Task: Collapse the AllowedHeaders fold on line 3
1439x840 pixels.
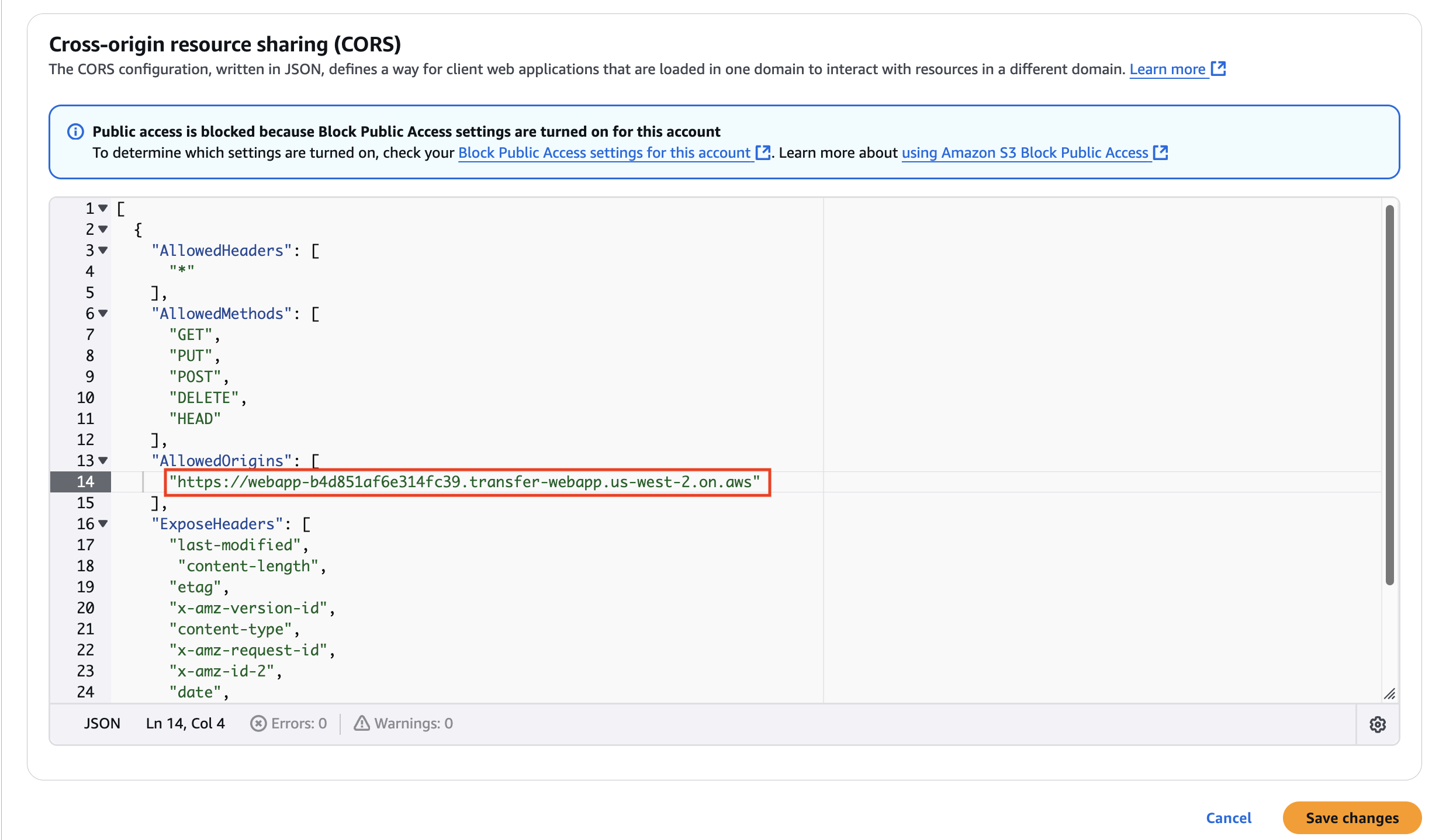Action: click(x=103, y=251)
